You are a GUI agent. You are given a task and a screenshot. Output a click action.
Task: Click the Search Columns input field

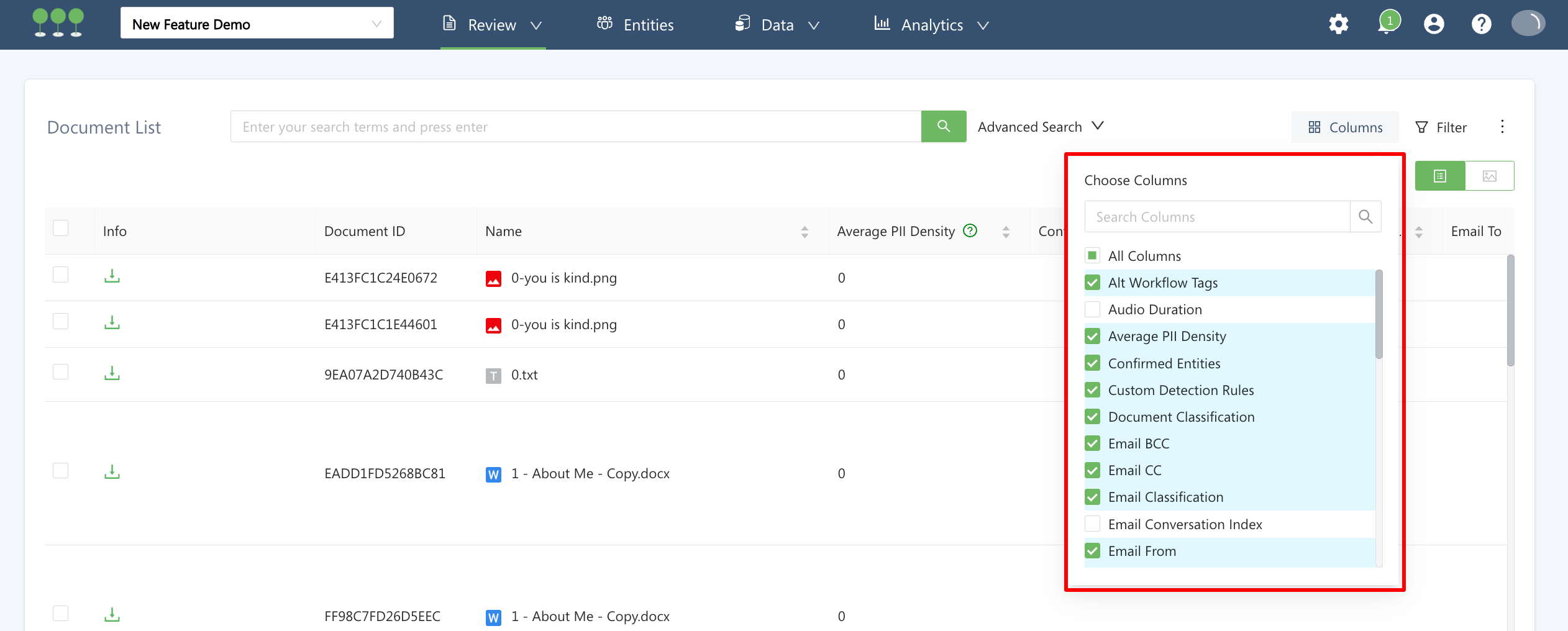(1216, 217)
